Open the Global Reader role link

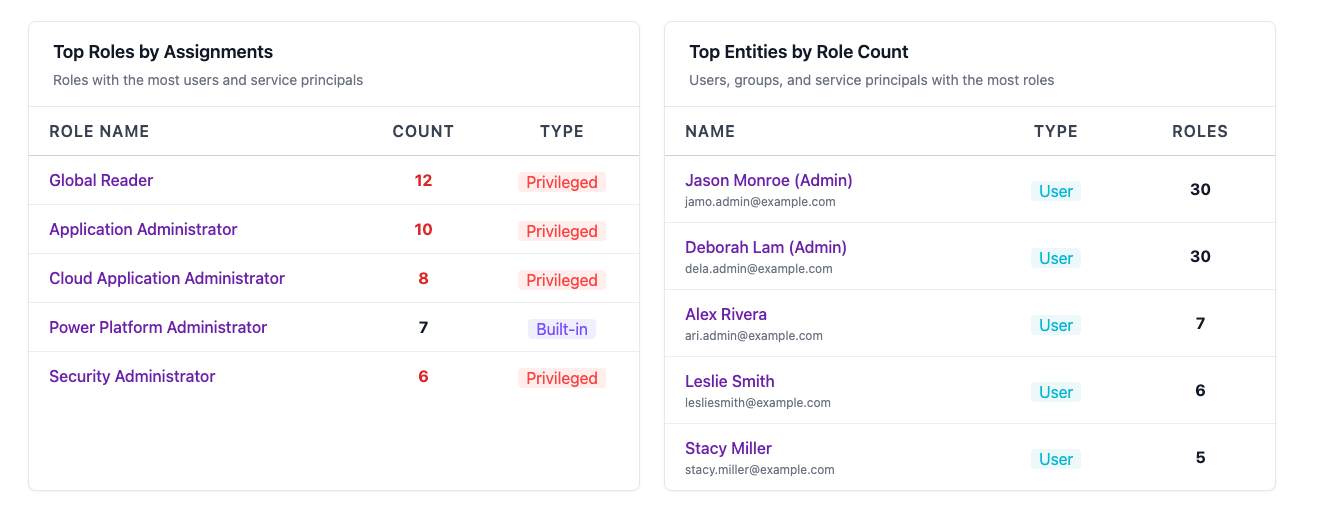(x=101, y=181)
